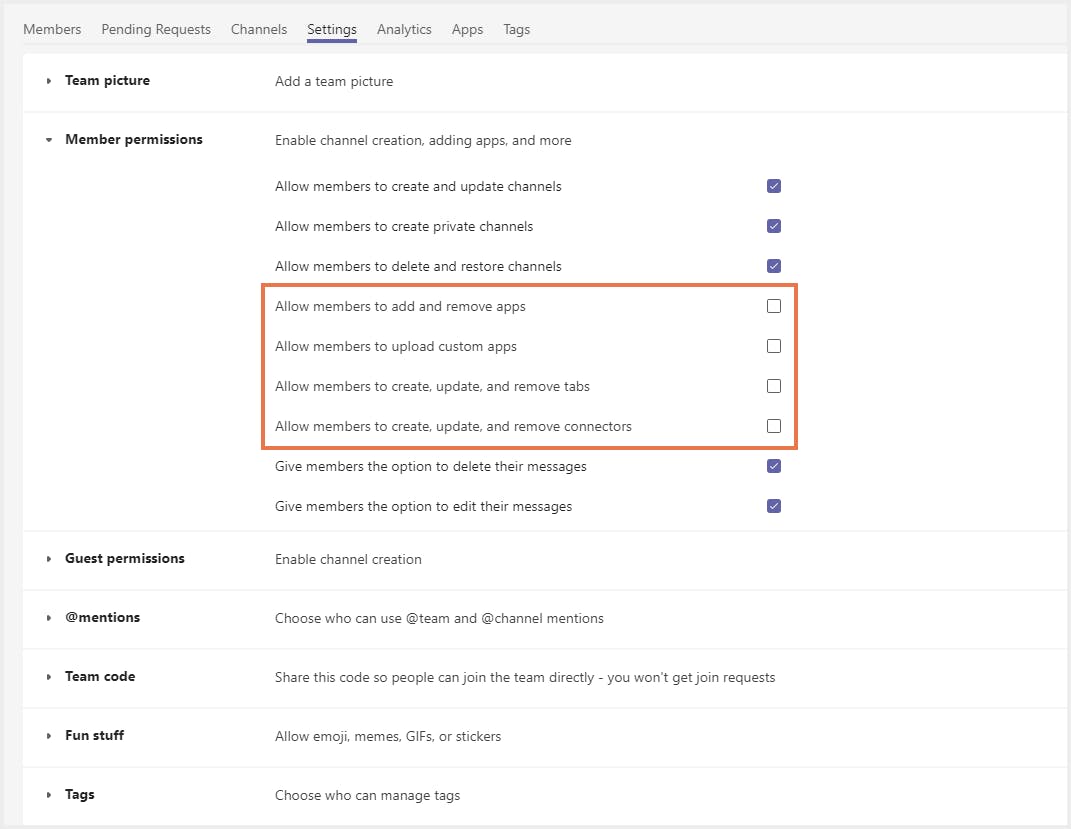This screenshot has height=829, width=1071.
Task: Expand the Tags settings section arrow
Action: tap(49, 795)
